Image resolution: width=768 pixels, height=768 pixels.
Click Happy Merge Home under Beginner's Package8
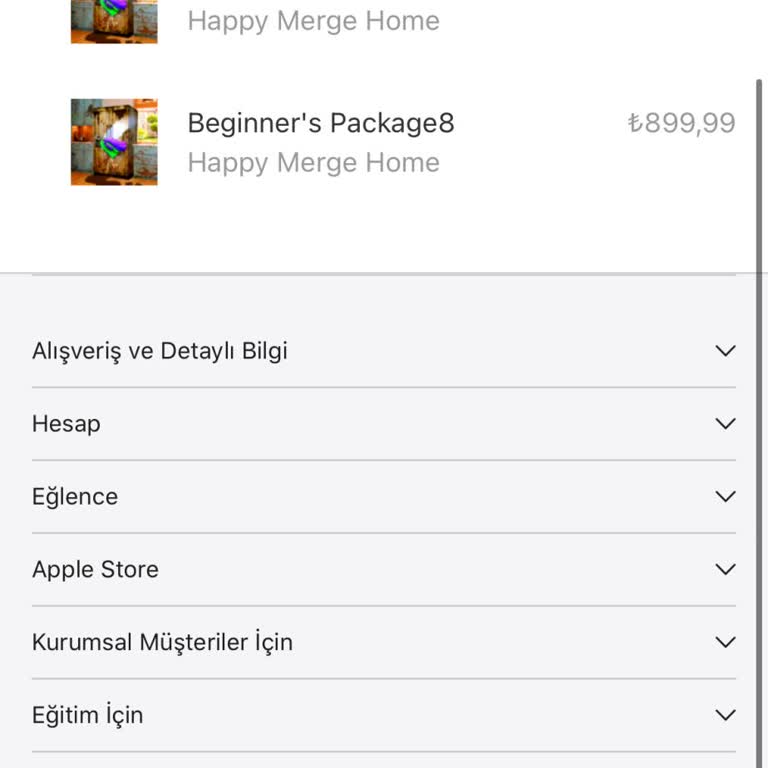(x=313, y=162)
